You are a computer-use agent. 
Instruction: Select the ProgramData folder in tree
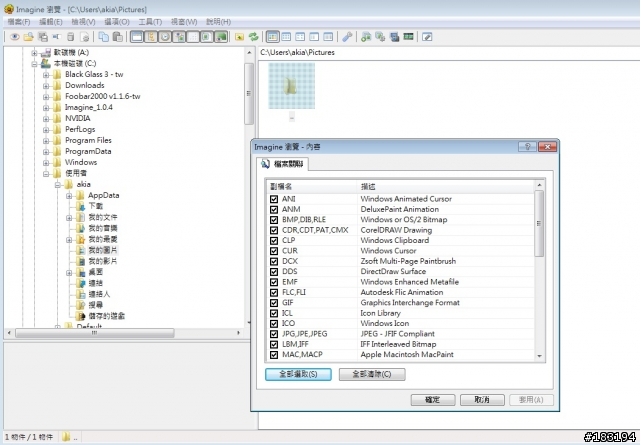(88, 152)
